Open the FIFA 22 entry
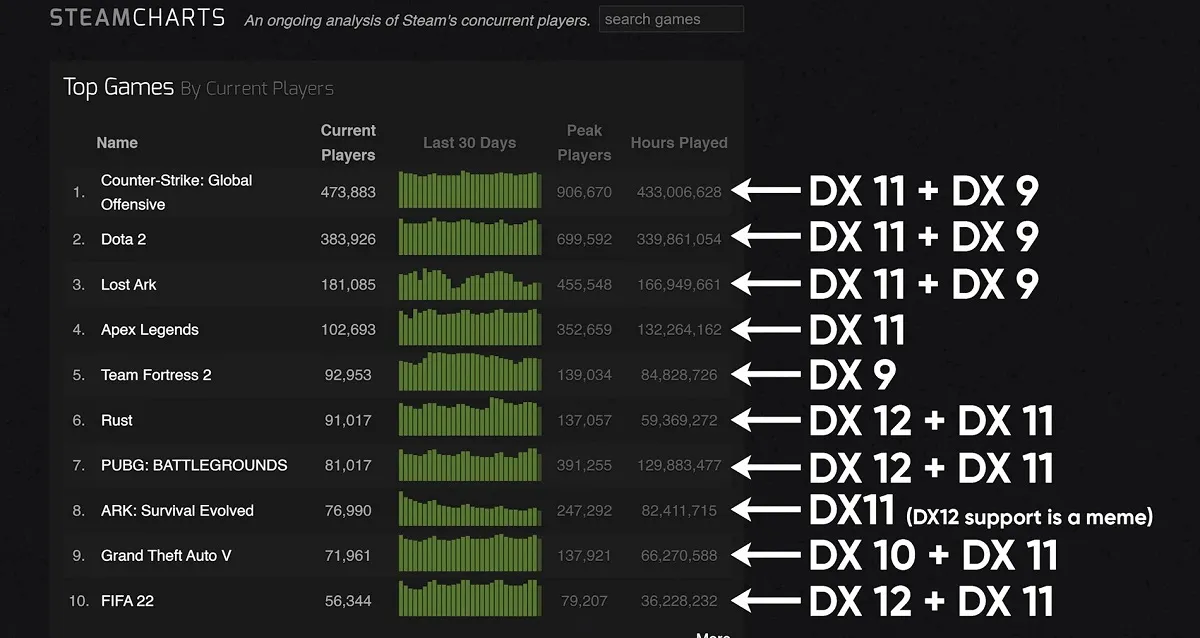The height and width of the screenshot is (638, 1200). 128,600
